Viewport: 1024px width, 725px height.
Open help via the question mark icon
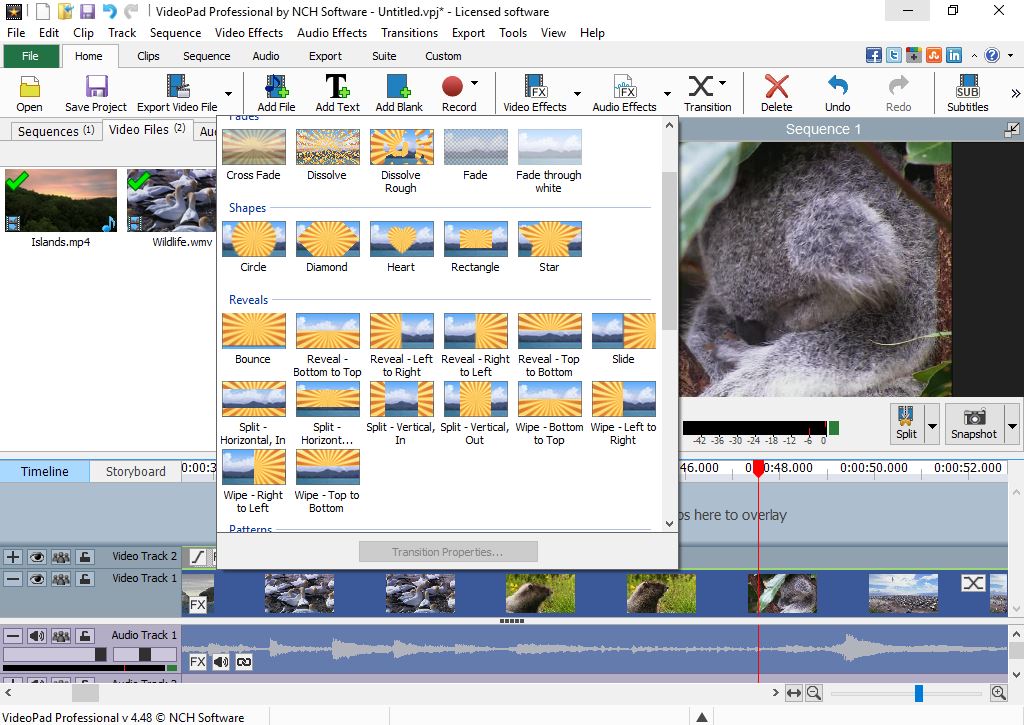(992, 56)
